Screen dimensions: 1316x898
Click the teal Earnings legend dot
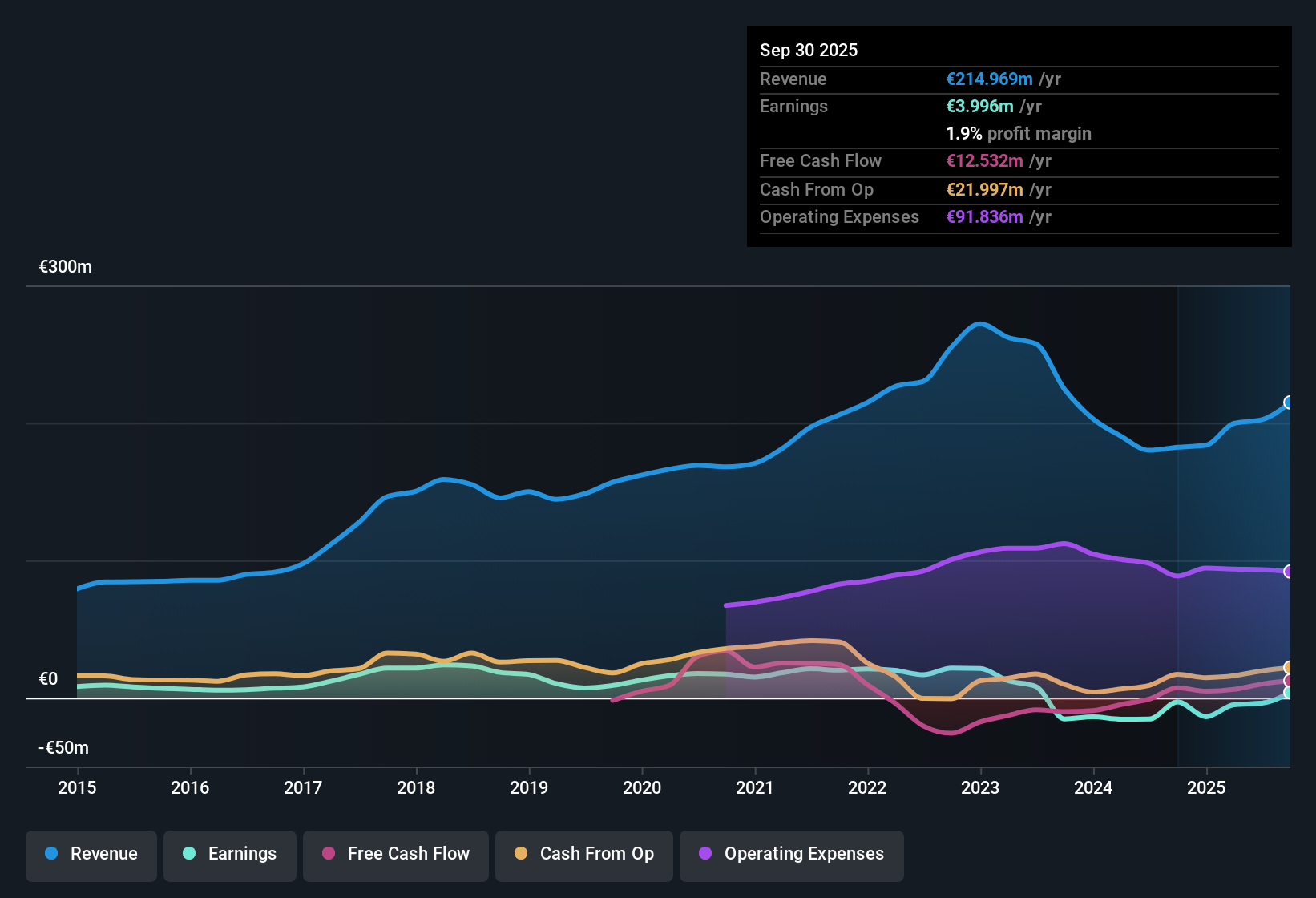[189, 855]
